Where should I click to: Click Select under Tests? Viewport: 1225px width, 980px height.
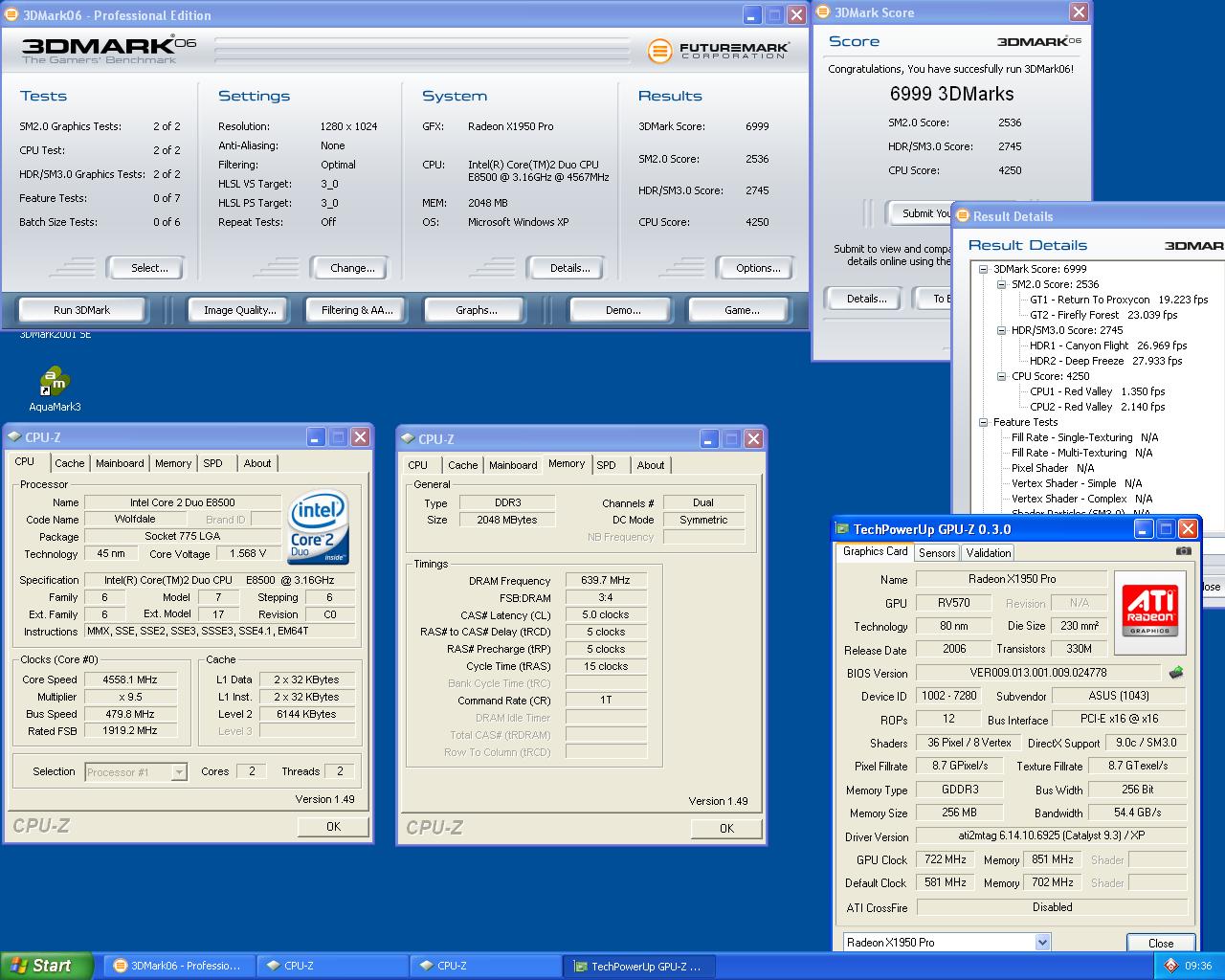[146, 268]
